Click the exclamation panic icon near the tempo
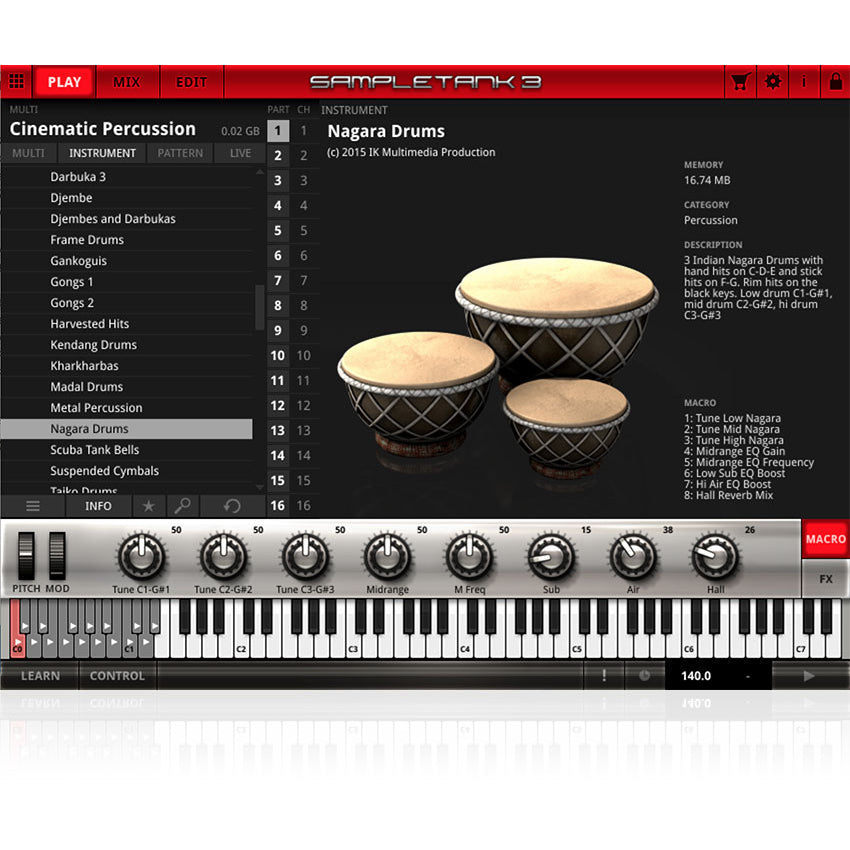The image size is (850, 850). 604,676
